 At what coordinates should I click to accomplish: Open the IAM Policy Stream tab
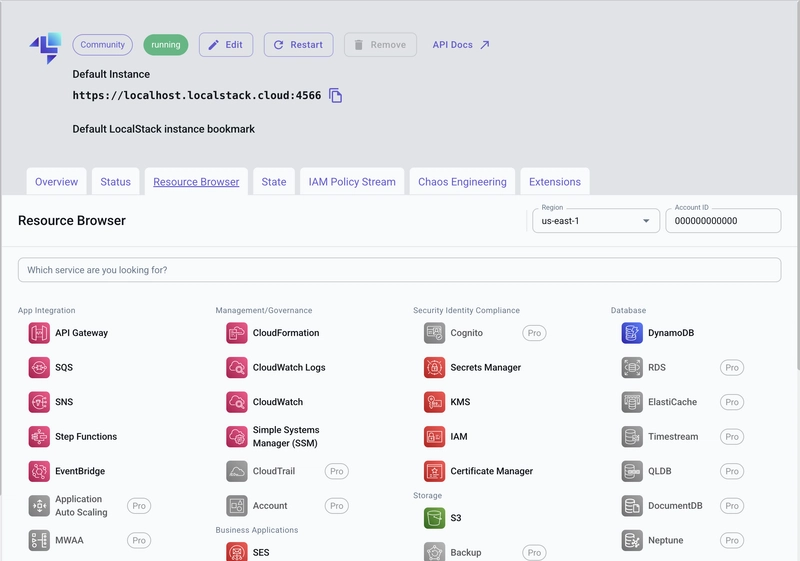(x=352, y=182)
